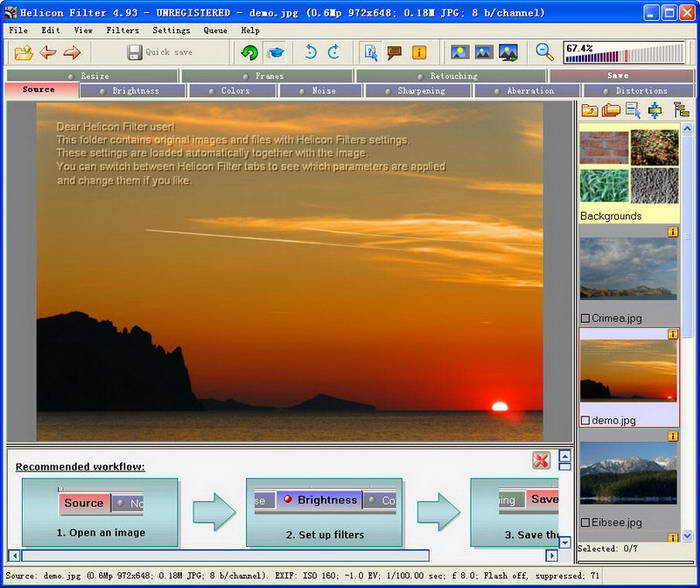Viewport: 700px width, 588px height.
Task: Click workflow panel horizontal scroll-left arrow
Action: [x=14, y=556]
